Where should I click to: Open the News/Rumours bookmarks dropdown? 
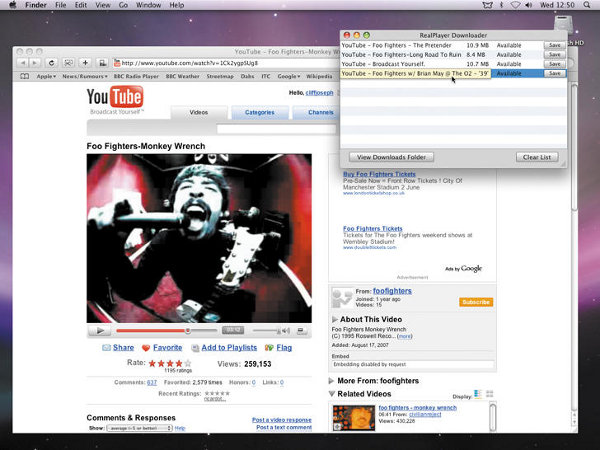85,76
